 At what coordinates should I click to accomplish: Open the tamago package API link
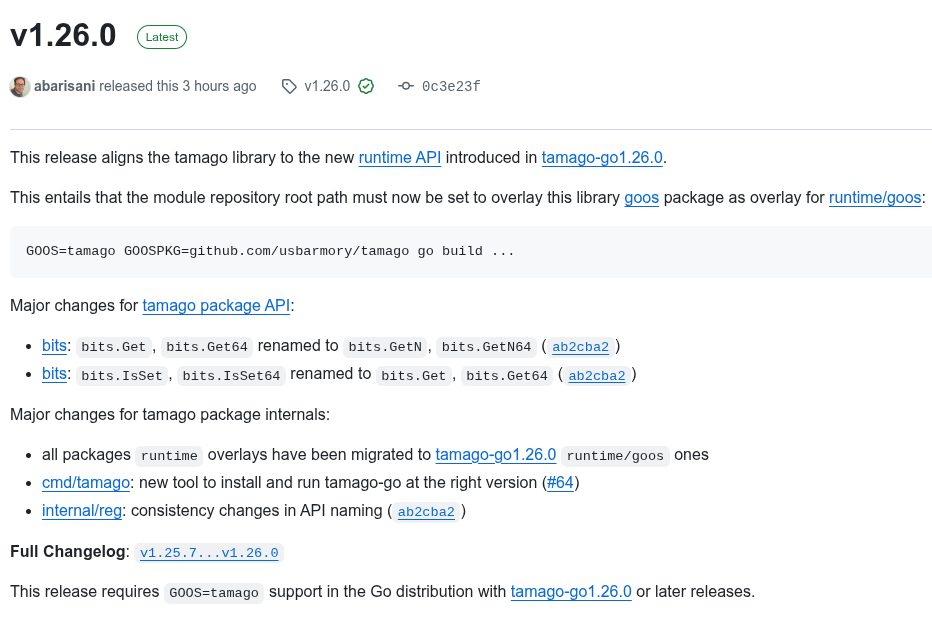pos(216,305)
